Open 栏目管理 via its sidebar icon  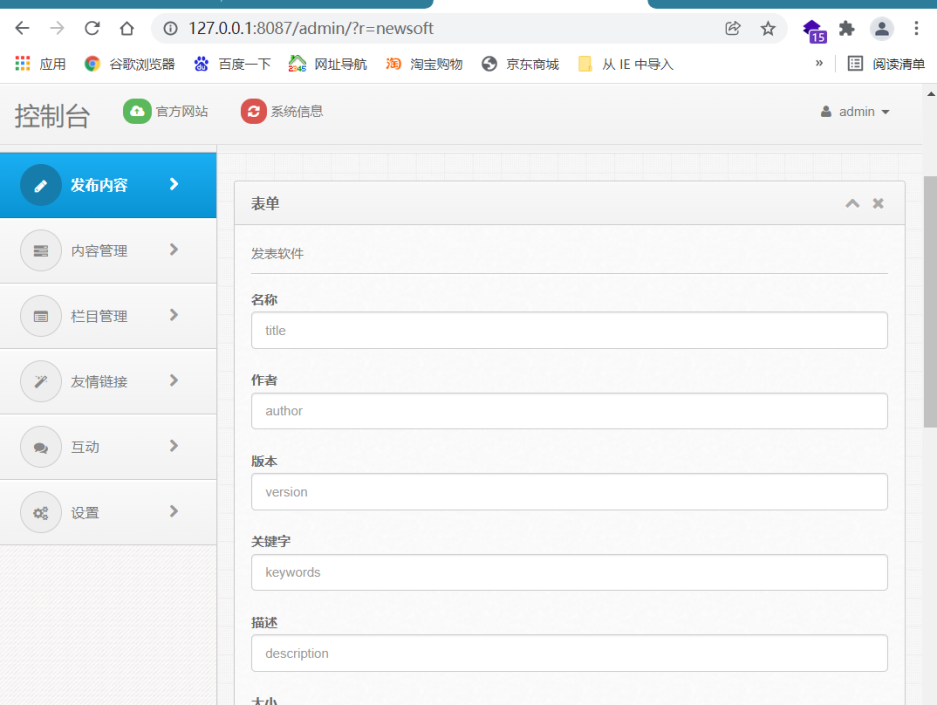pyautogui.click(x=40, y=316)
